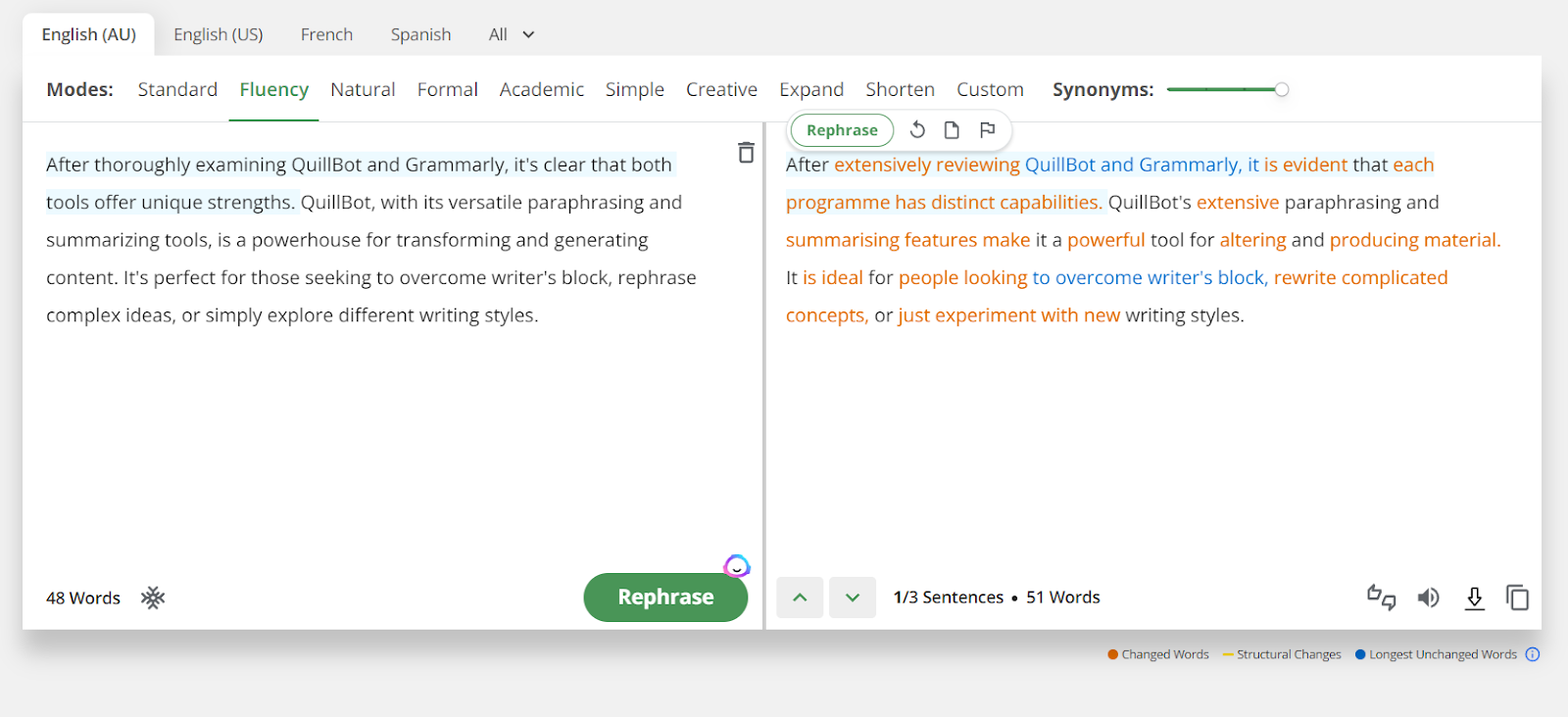Image resolution: width=1568 pixels, height=717 pixels.
Task: Download the output with export icon
Action: 1474,597
